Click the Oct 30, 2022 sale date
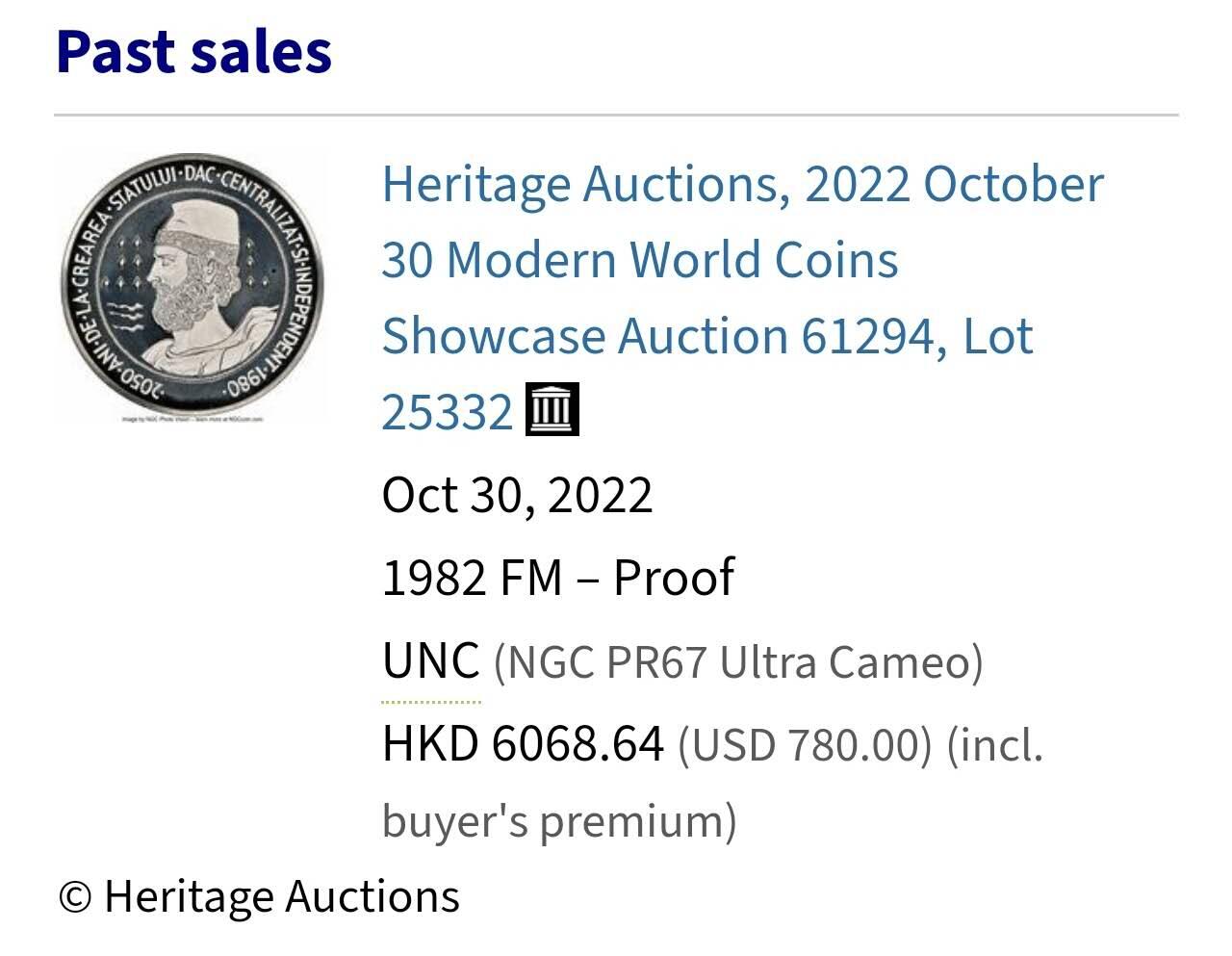Screen dimensions: 1232x956 click(517, 495)
